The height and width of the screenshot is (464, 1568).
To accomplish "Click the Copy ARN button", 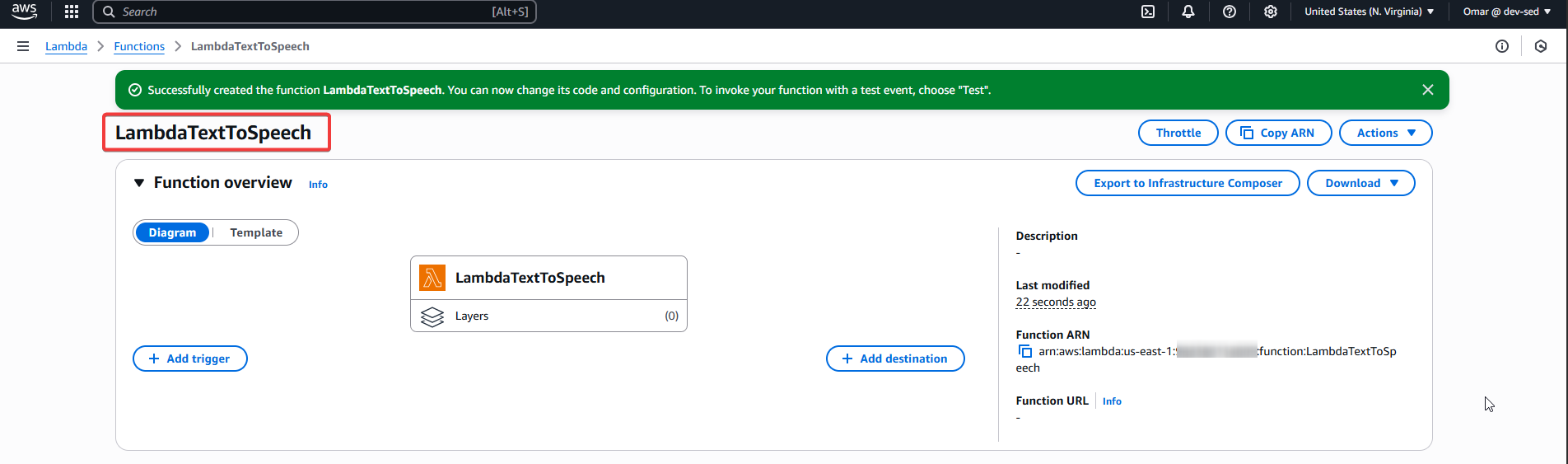I will pyautogui.click(x=1279, y=133).
